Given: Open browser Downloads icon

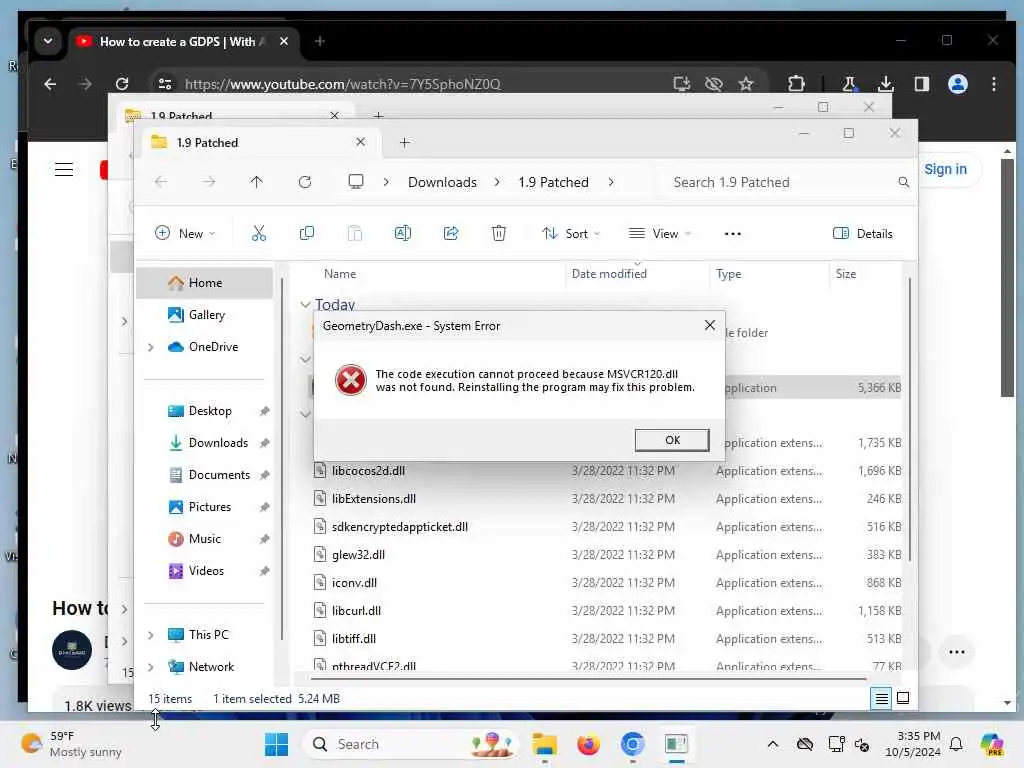Looking at the screenshot, I should [x=885, y=84].
